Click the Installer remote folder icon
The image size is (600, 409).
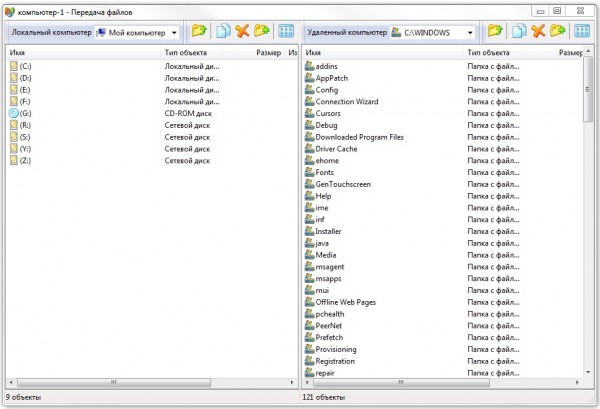tap(310, 231)
